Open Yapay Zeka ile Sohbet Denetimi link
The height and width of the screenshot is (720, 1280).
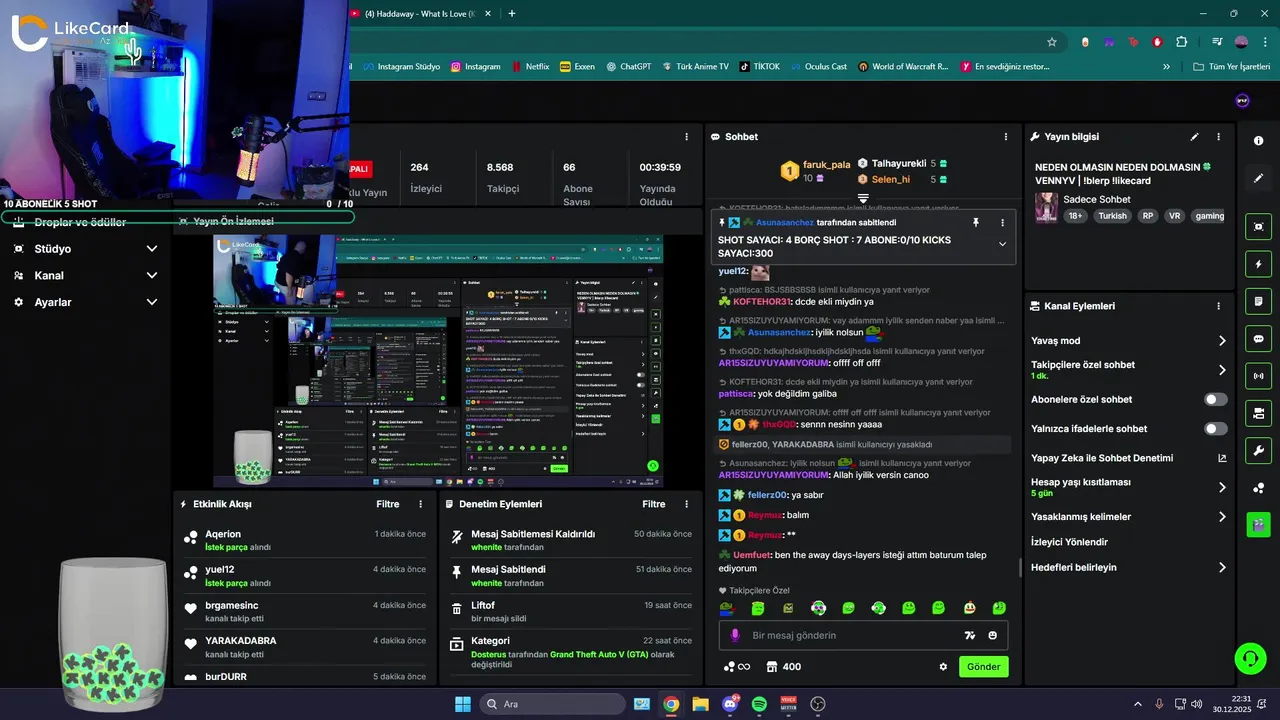point(1129,458)
